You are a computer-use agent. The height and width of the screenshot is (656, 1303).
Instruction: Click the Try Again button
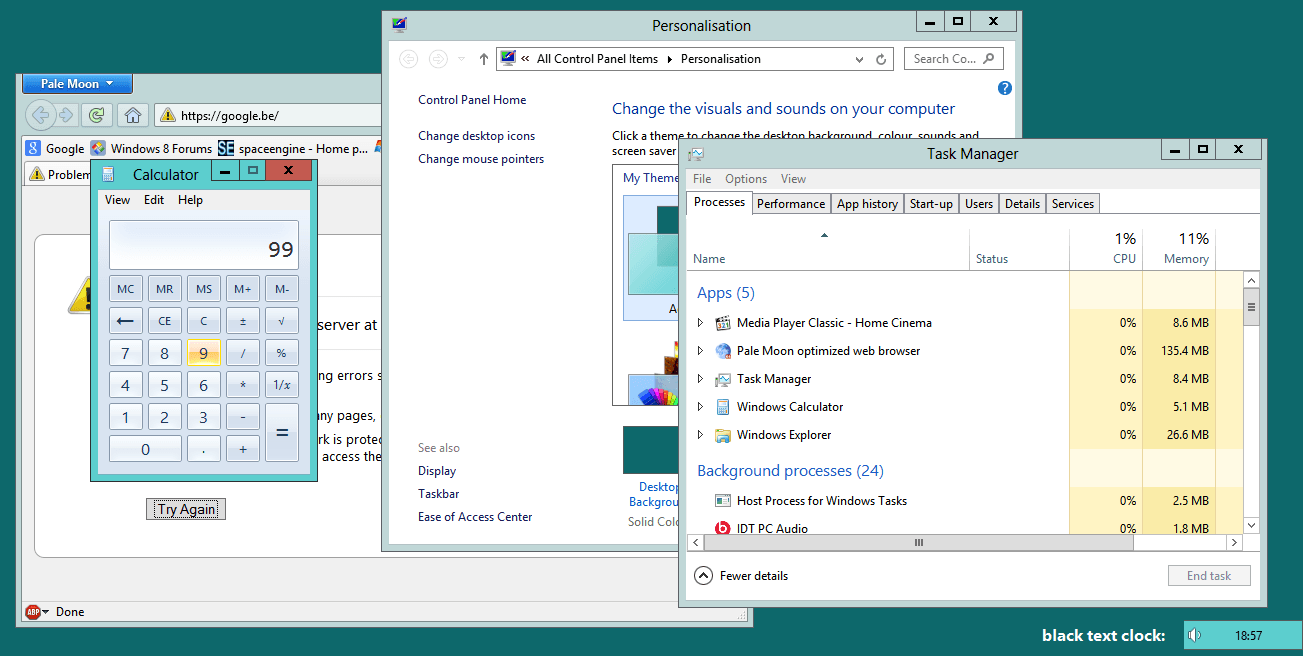[186, 509]
